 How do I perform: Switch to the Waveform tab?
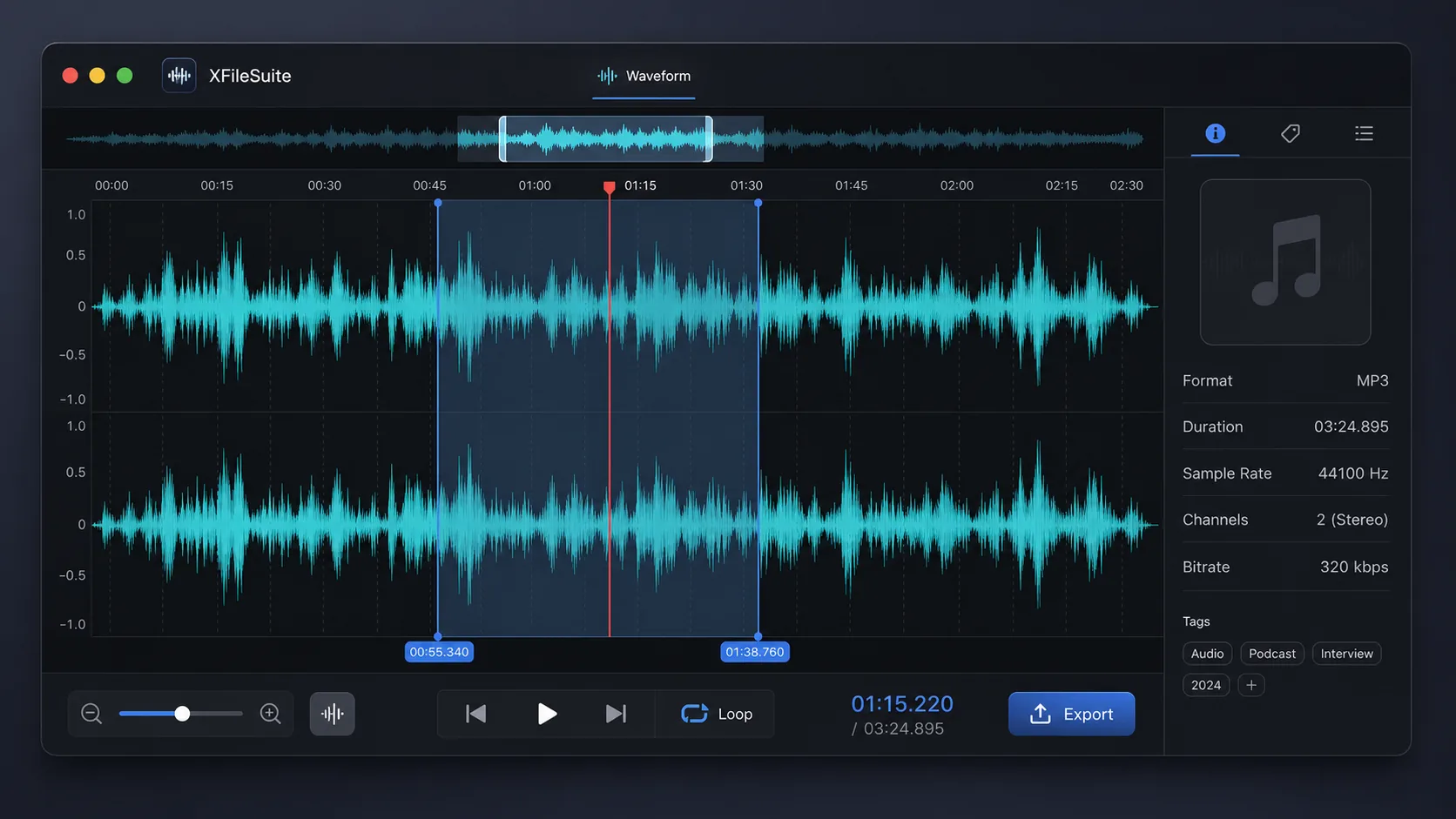(644, 76)
